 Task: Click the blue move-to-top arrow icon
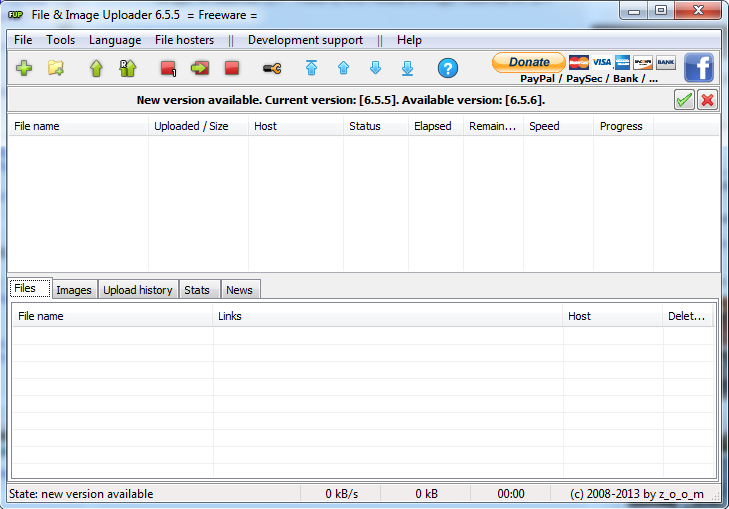(311, 68)
